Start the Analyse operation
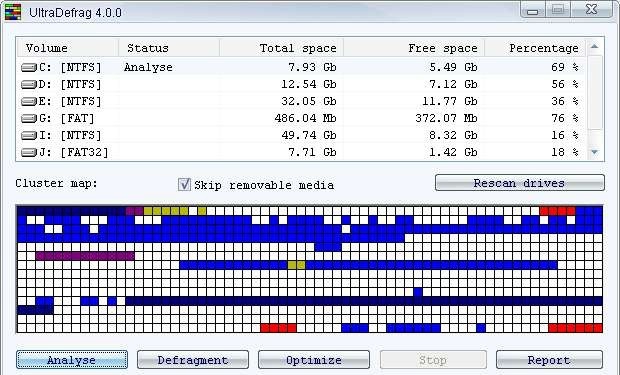 click(x=72, y=360)
